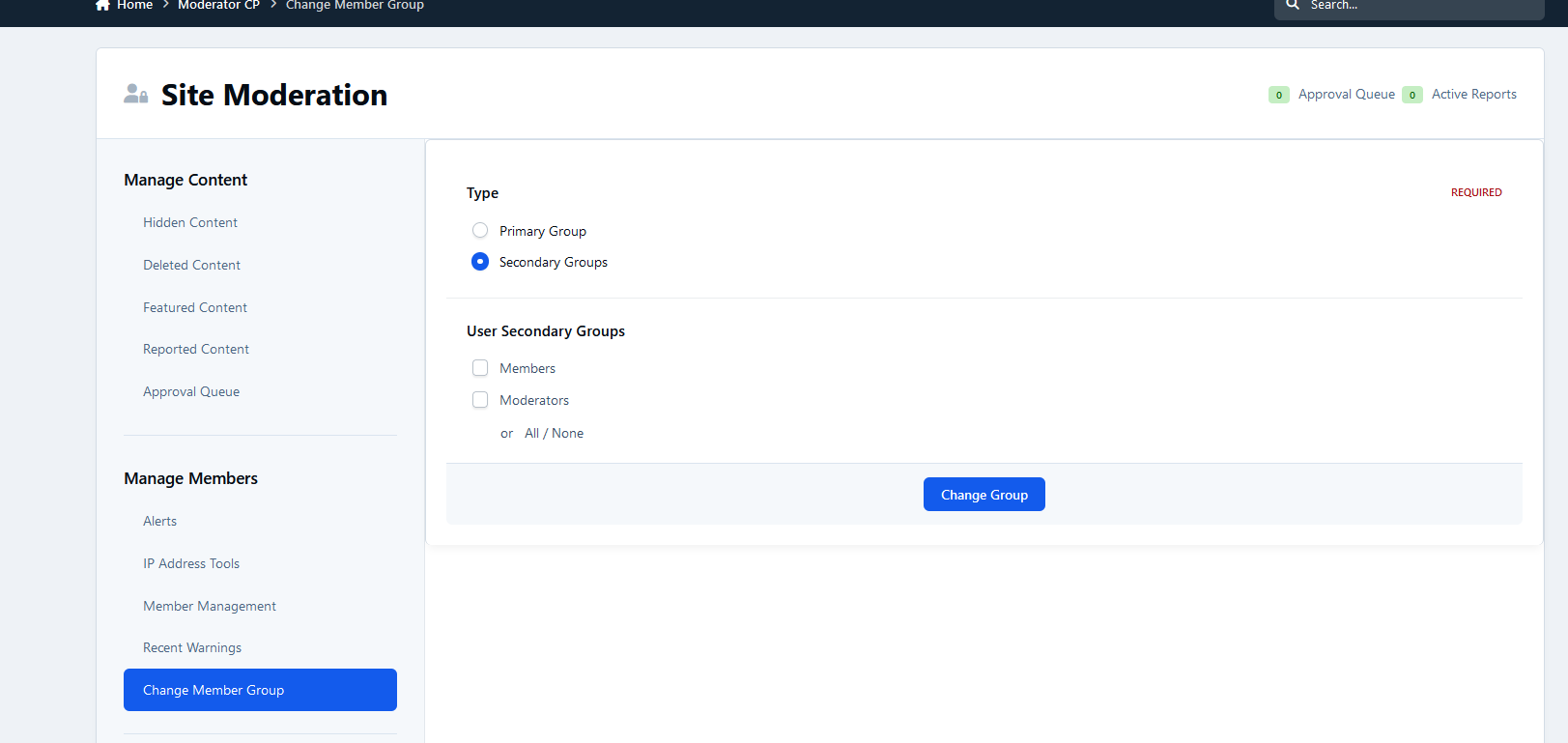Click None to deselect all groups

(568, 434)
